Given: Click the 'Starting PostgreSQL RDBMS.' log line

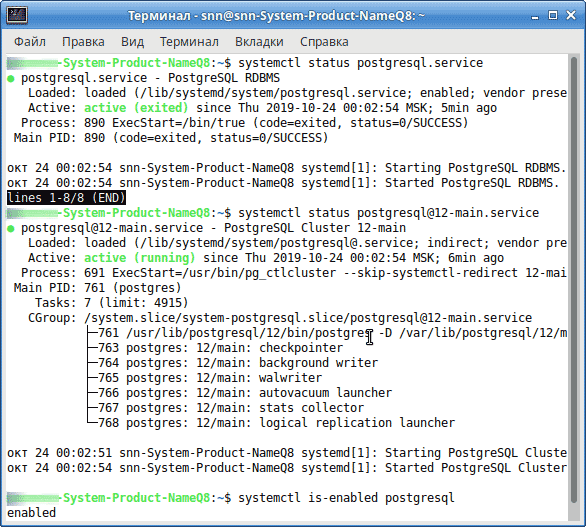Looking at the screenshot, I should point(287,168).
